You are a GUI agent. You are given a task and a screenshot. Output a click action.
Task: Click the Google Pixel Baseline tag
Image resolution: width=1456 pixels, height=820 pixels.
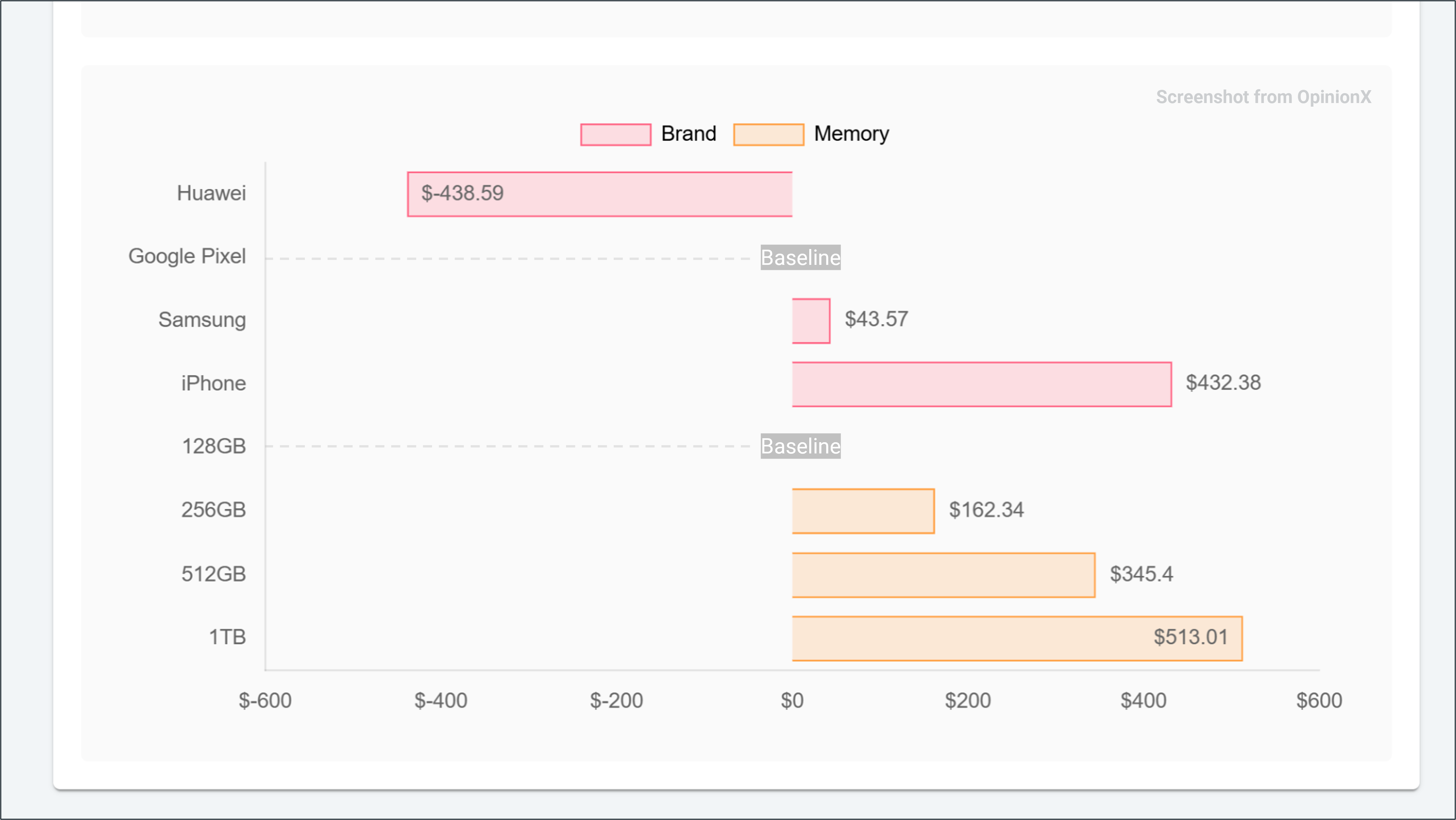(800, 258)
